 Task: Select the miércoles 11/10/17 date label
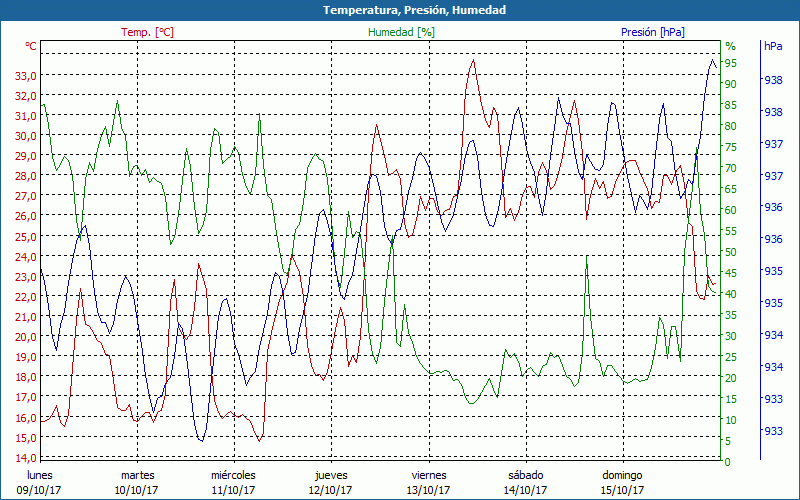point(233,482)
